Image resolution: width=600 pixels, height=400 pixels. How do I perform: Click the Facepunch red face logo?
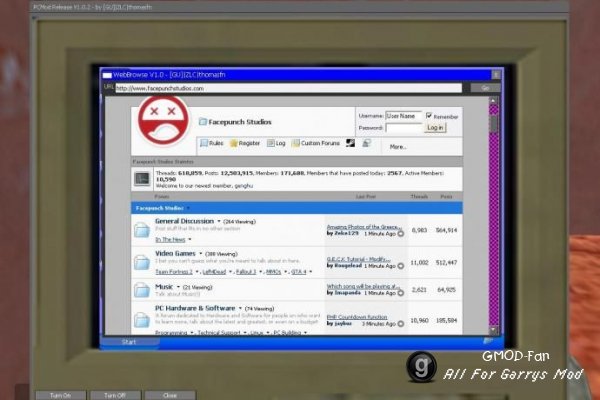(163, 121)
